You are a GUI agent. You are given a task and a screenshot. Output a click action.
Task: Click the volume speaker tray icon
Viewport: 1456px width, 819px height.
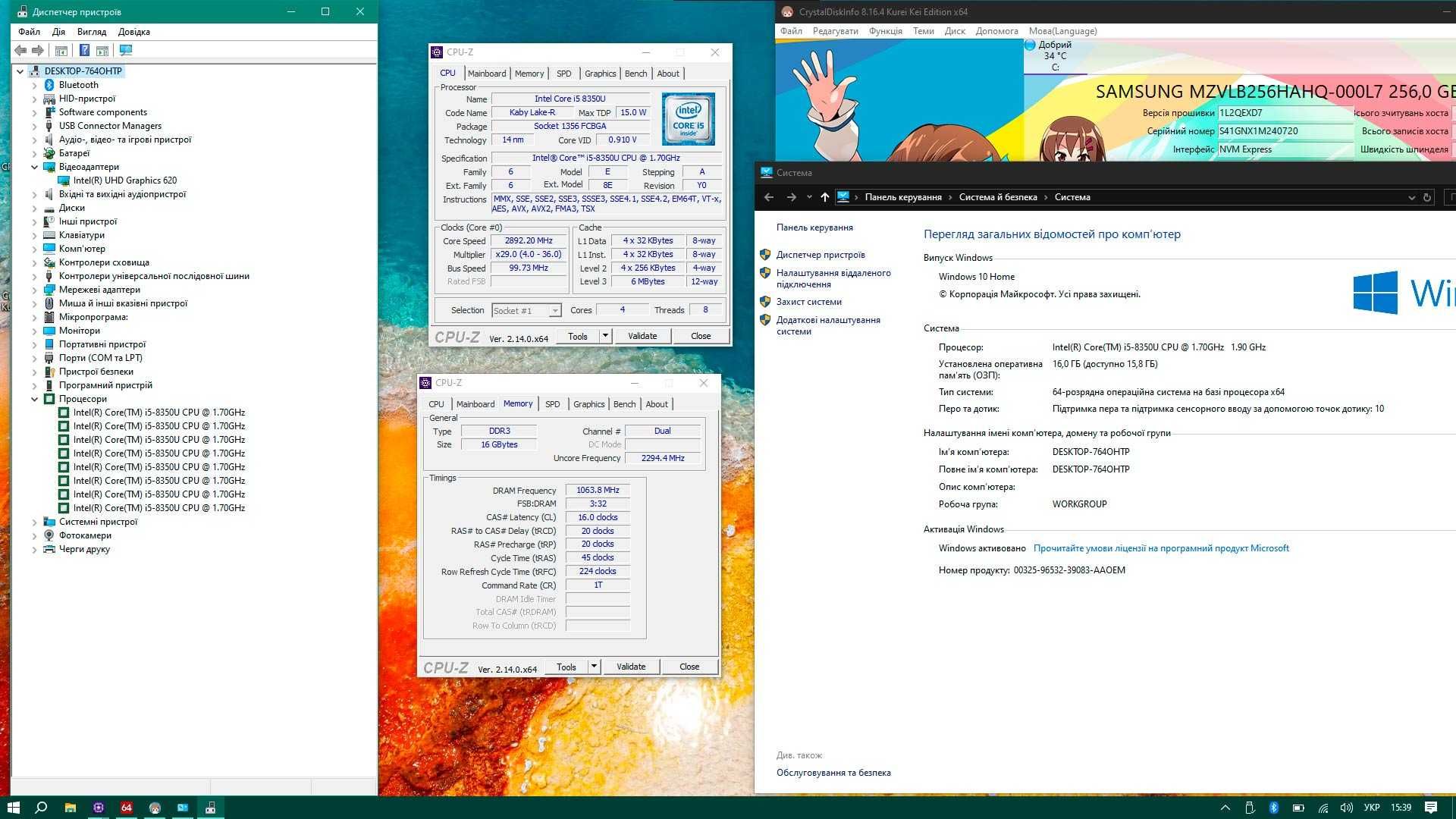click(1347, 808)
